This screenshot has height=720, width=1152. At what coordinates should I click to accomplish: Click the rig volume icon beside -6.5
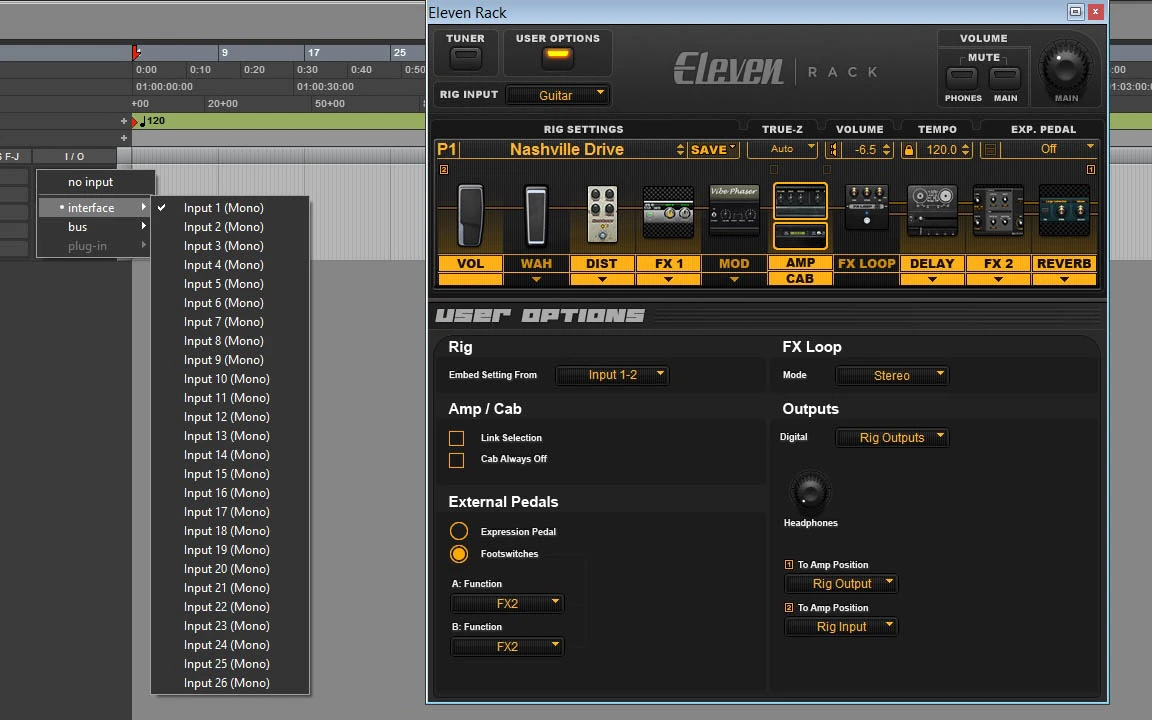(833, 150)
